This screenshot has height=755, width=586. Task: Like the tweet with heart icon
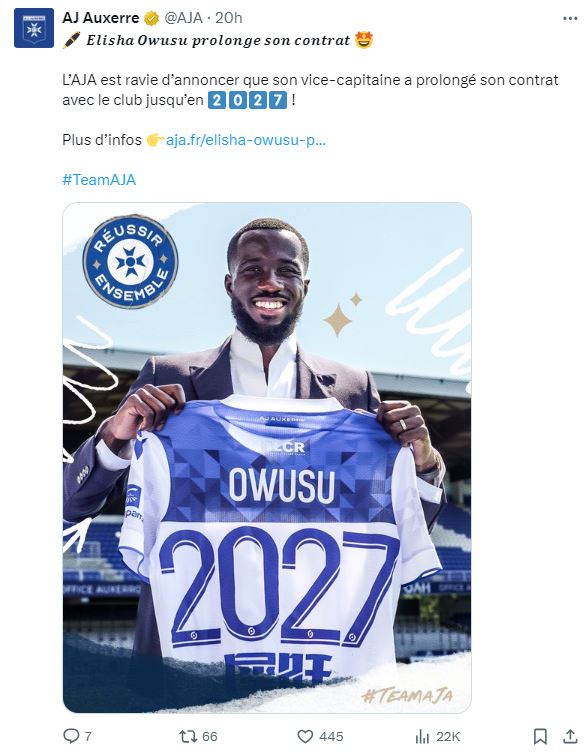[x=305, y=736]
